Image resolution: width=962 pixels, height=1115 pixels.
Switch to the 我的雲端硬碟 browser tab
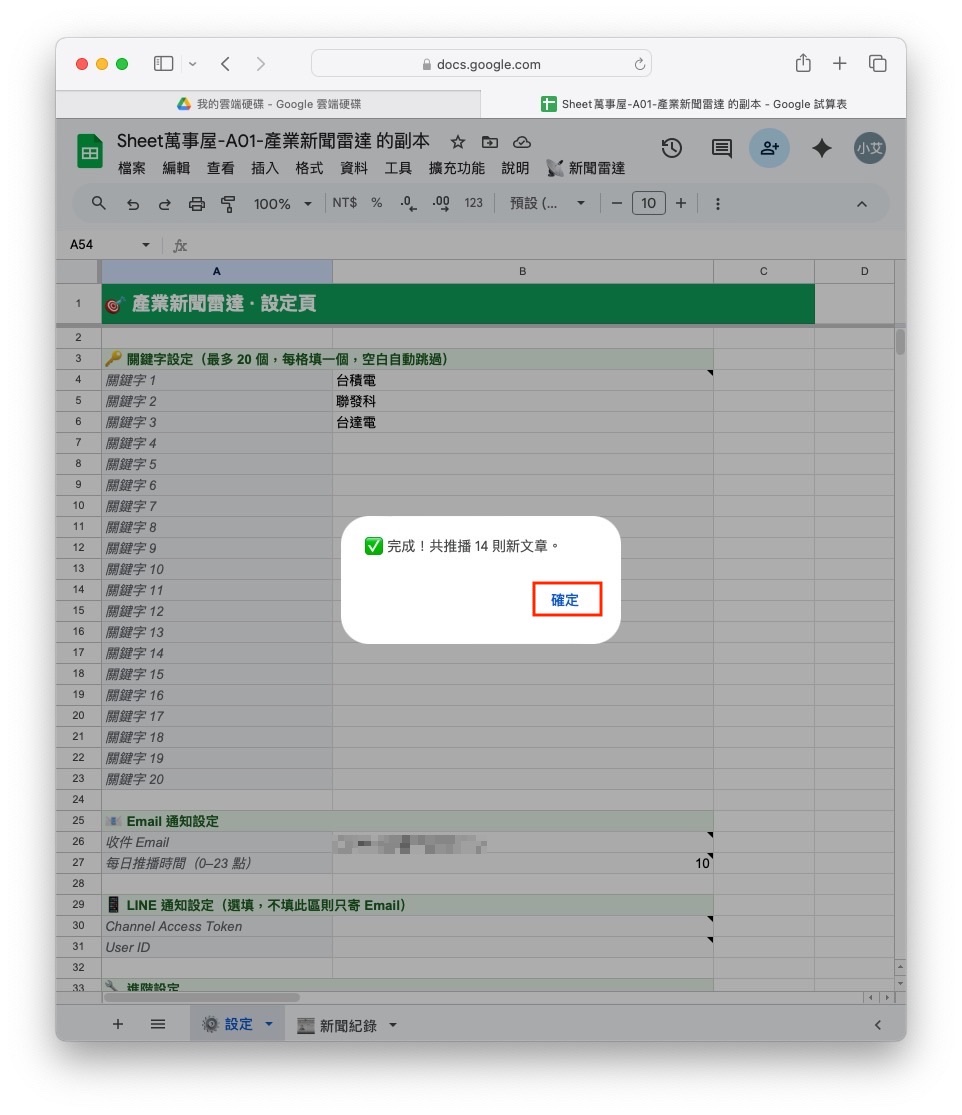tap(268, 104)
